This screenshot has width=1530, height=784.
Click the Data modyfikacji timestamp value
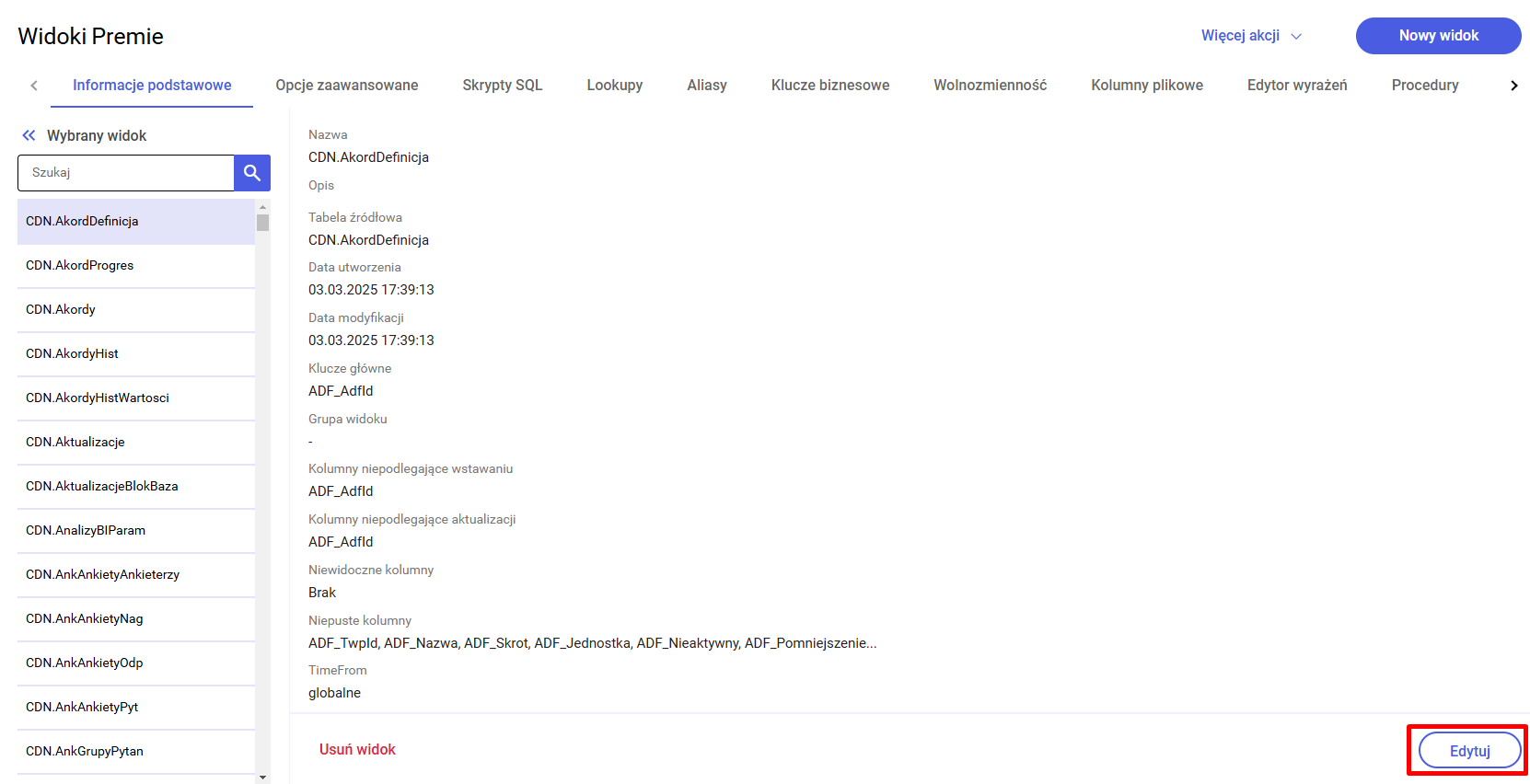pyautogui.click(x=371, y=340)
